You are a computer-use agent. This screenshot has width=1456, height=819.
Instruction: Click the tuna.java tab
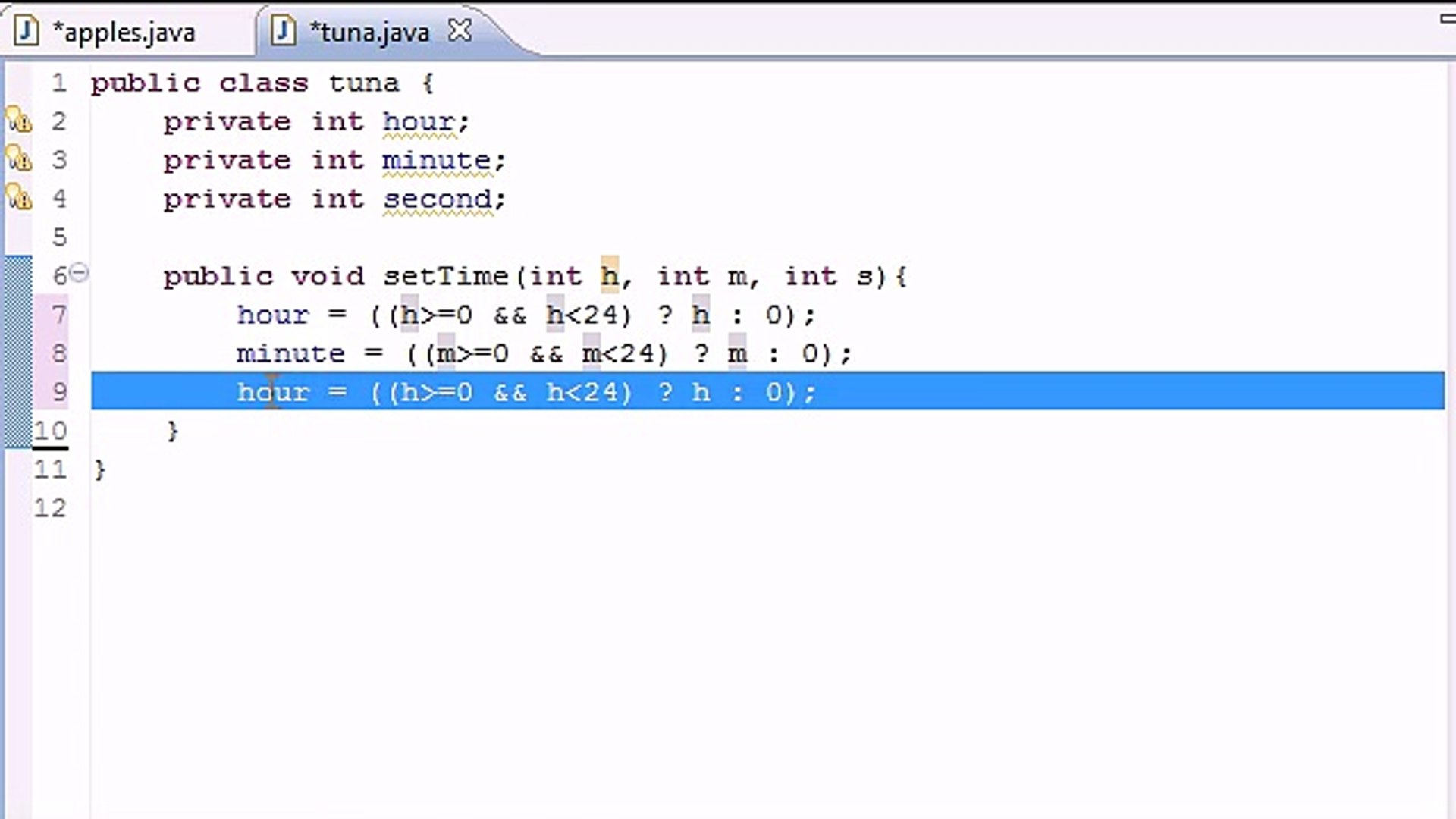pyautogui.click(x=369, y=31)
